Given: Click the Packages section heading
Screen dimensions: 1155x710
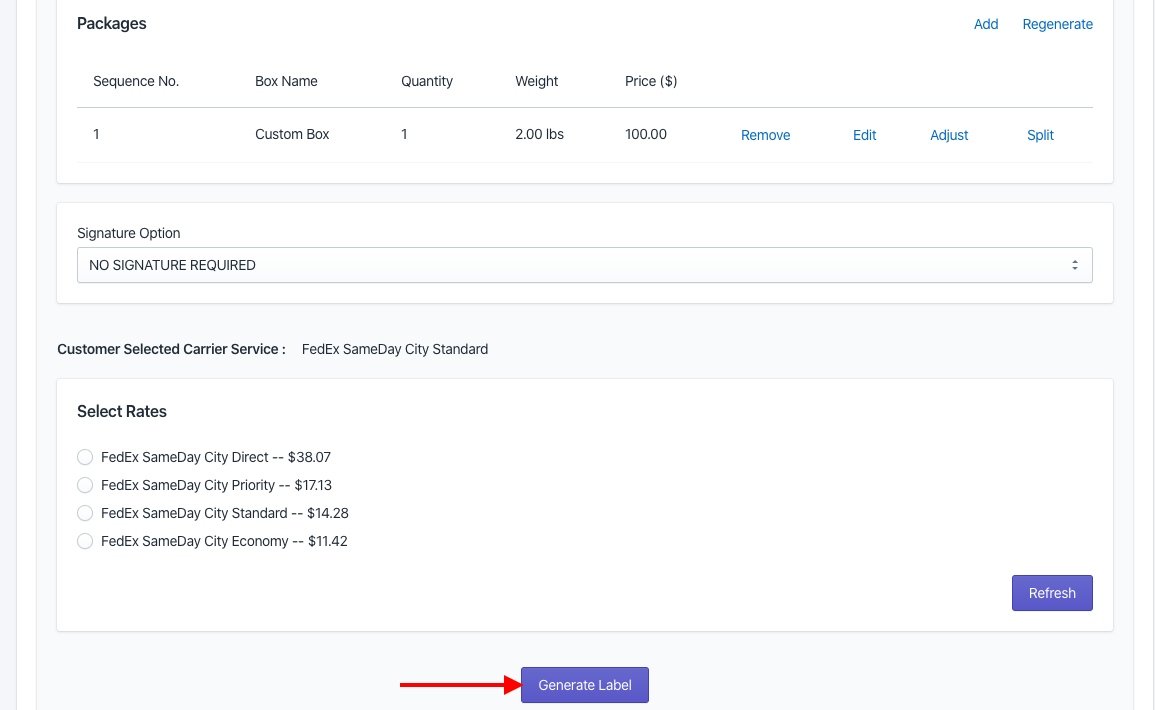Looking at the screenshot, I should tap(111, 24).
